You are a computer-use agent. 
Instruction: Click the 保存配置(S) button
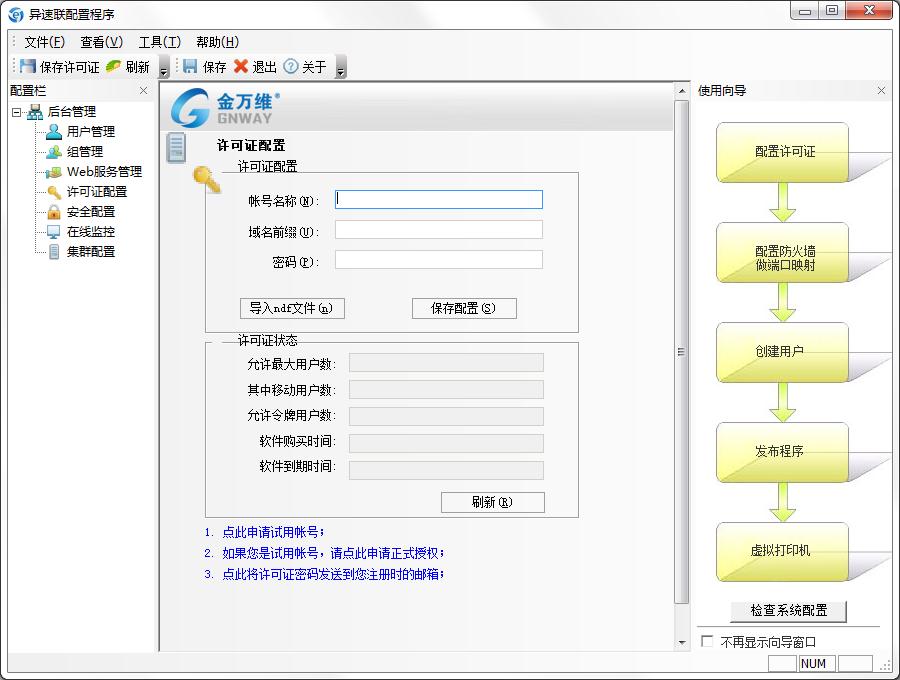click(464, 308)
